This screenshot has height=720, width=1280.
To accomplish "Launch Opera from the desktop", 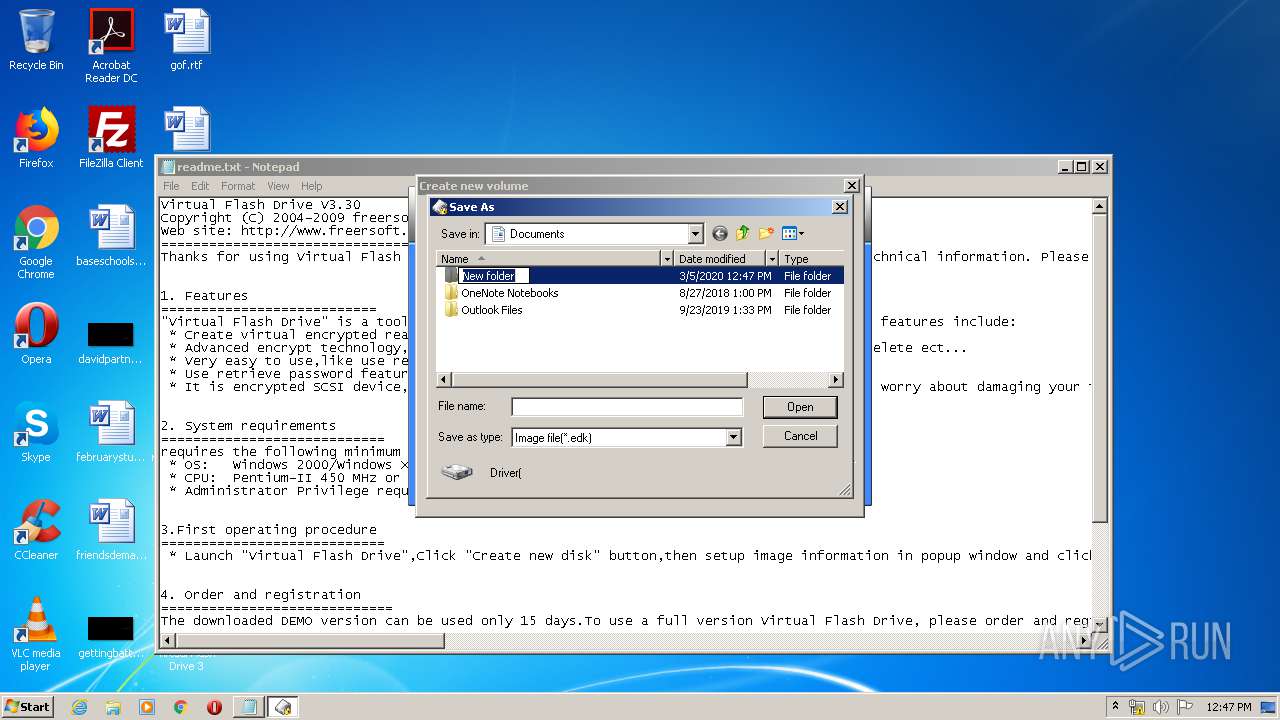I will click(x=36, y=334).
